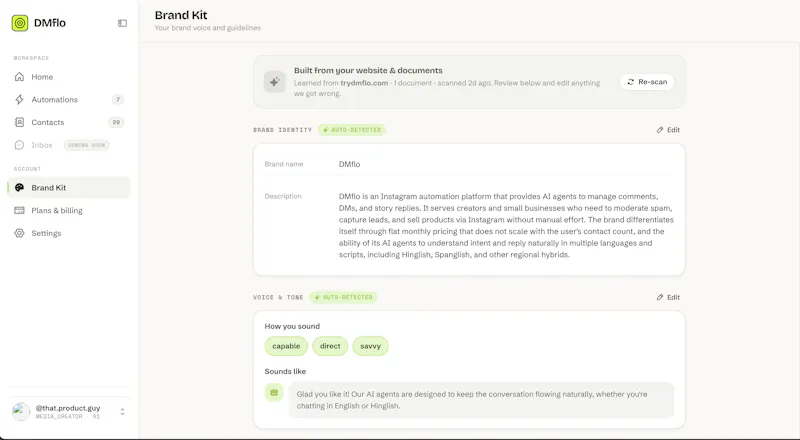Image resolution: width=800 pixels, height=440 pixels.
Task: Click the 'Your brand voice and guidelines' subtitle
Action: (x=208, y=28)
